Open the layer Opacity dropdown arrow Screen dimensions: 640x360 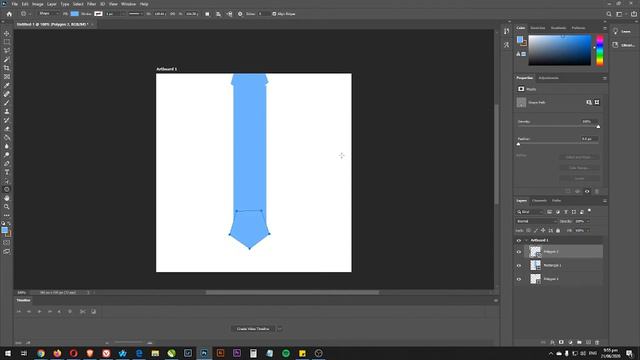coord(588,221)
